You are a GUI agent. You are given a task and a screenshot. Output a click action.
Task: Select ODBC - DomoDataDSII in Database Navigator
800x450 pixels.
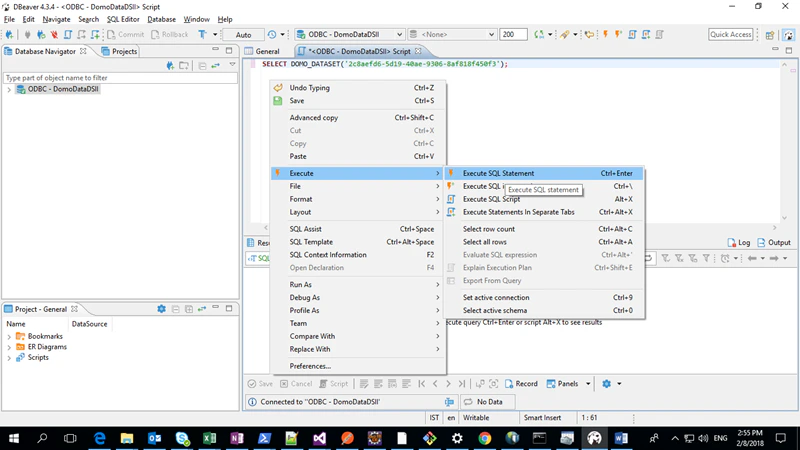pos(63,89)
